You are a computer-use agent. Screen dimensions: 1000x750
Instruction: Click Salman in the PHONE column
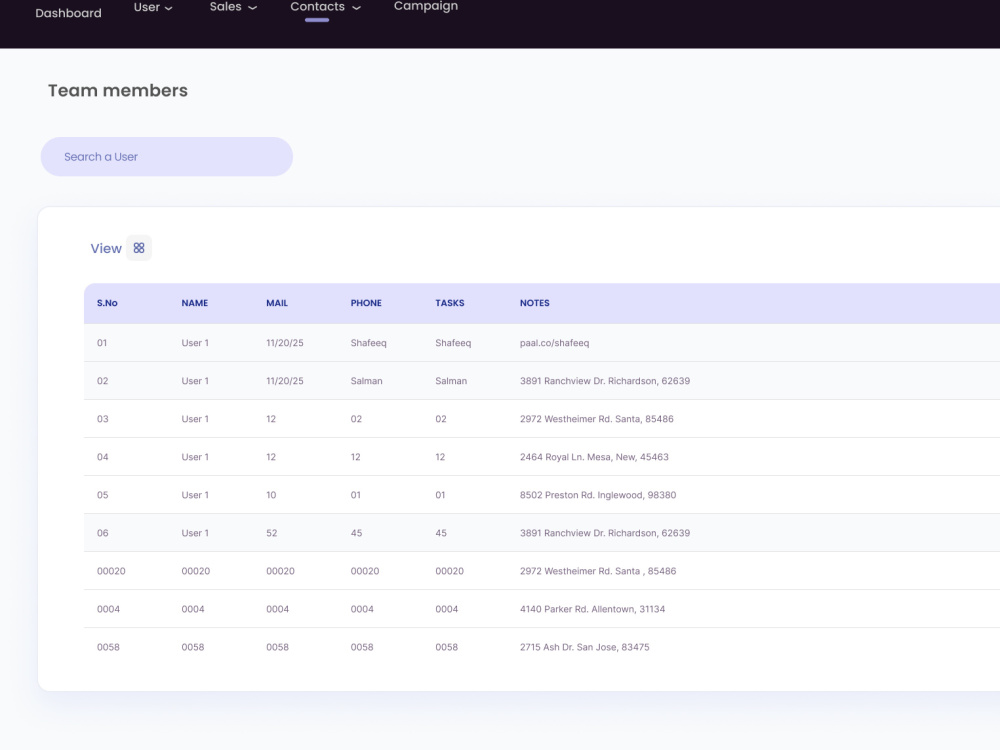point(367,381)
